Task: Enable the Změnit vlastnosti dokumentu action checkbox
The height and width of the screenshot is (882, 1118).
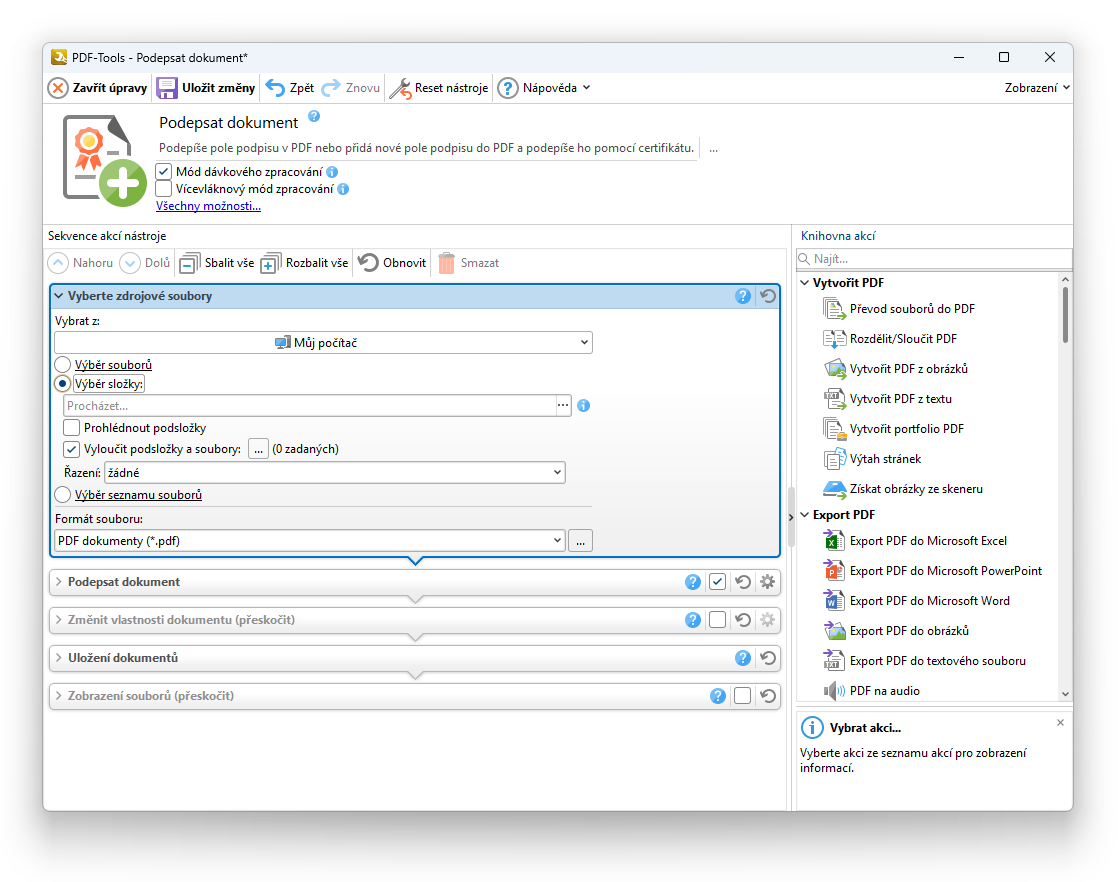Action: [718, 620]
